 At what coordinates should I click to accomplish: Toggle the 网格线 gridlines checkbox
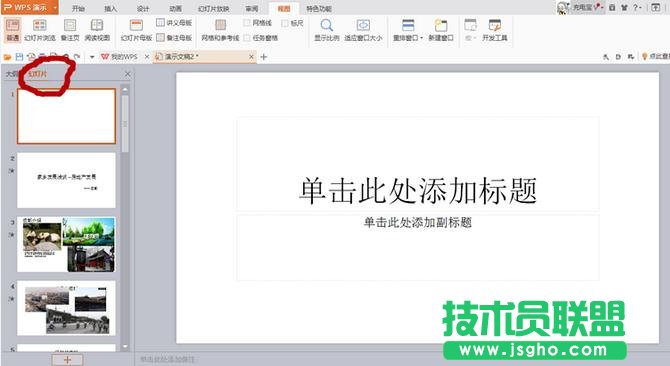point(247,23)
